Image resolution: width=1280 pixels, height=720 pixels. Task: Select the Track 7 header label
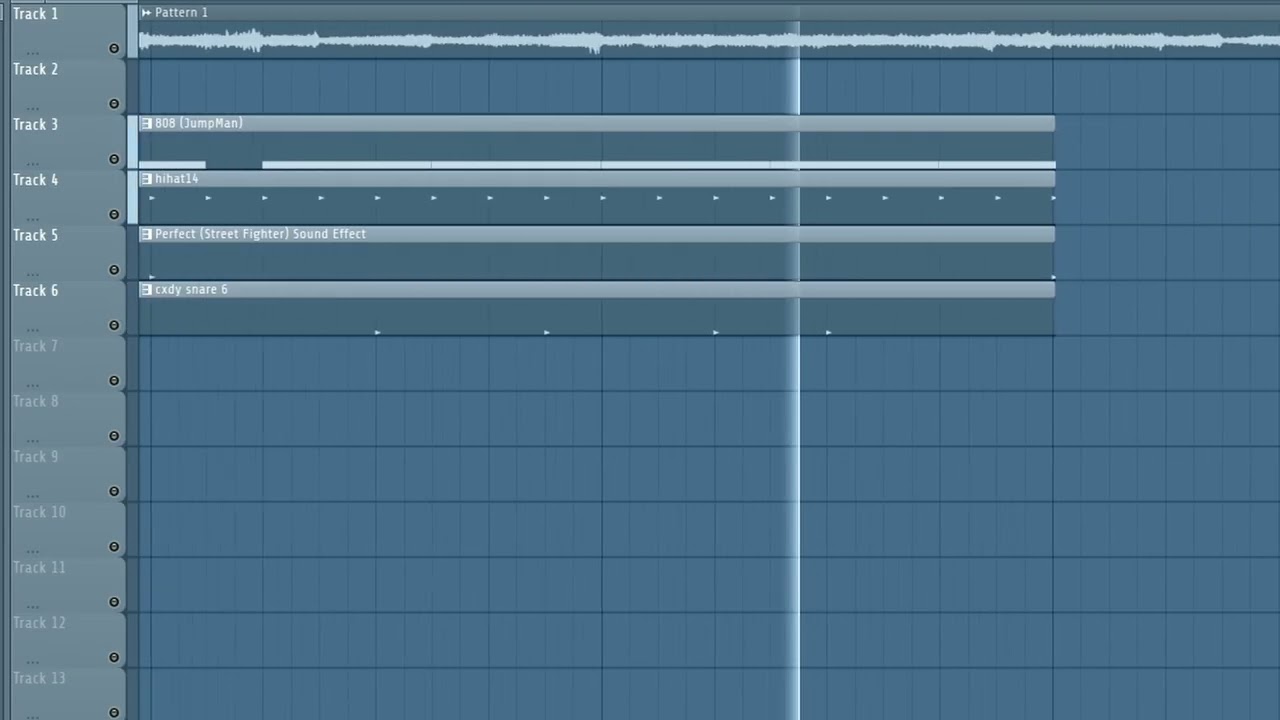pyautogui.click(x=35, y=346)
